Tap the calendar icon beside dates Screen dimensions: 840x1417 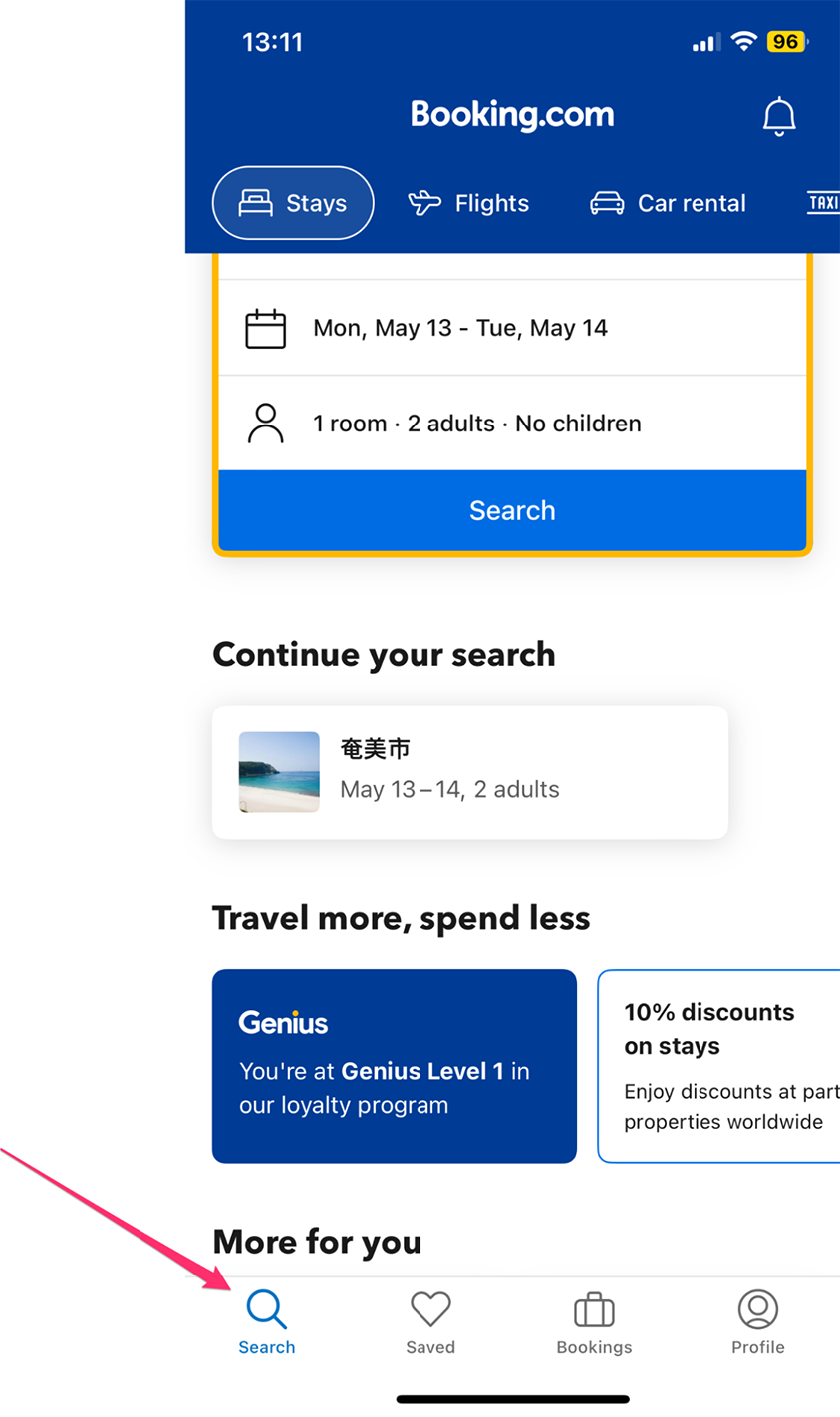tap(266, 329)
